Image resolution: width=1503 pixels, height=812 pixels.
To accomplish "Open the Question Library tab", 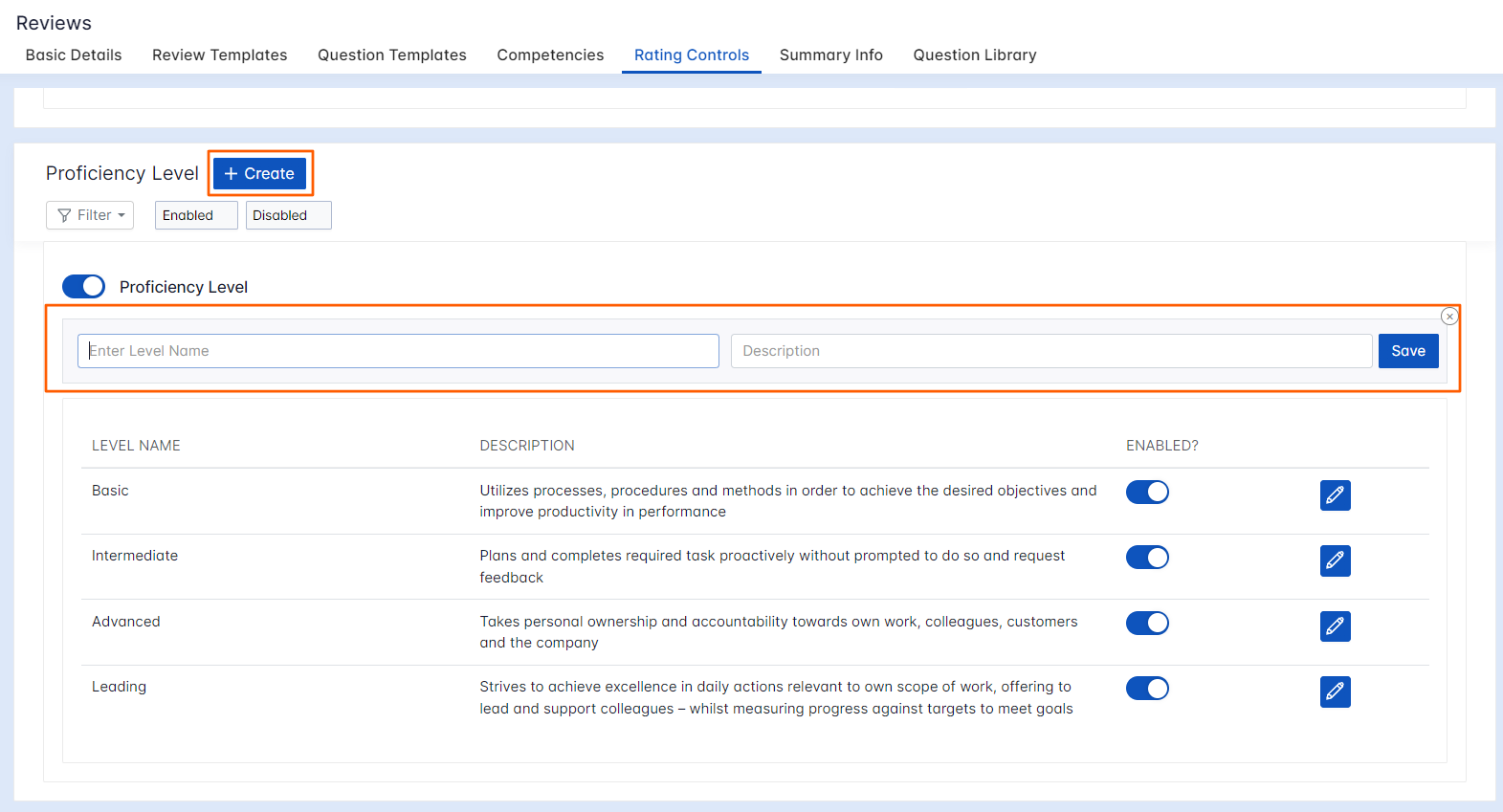I will [974, 55].
